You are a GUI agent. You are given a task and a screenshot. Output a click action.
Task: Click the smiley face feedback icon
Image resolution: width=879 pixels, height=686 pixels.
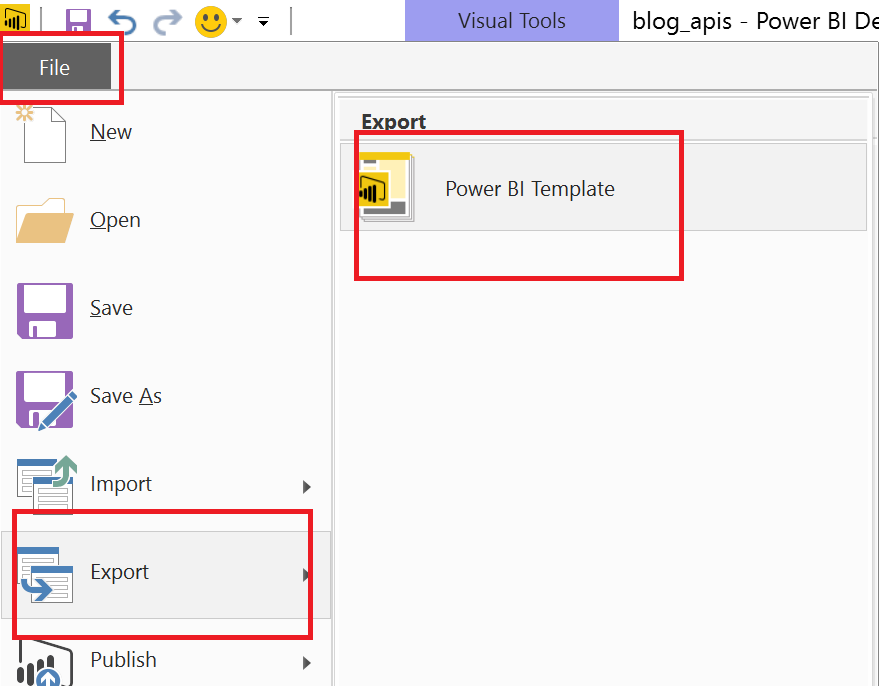(211, 21)
